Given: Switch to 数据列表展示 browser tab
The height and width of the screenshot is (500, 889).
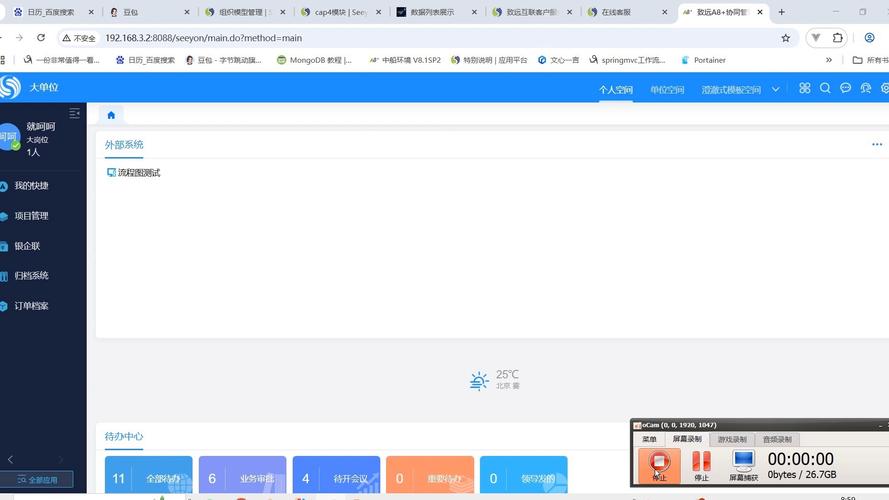Looking at the screenshot, I should click(x=435, y=12).
